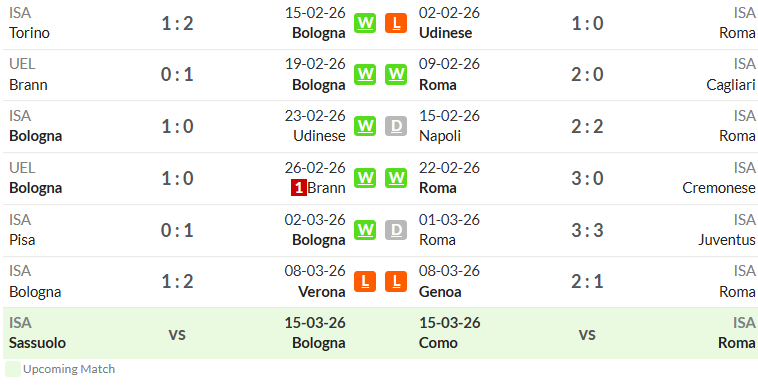Click the W badge for Roma vs Cremonese
The image size is (758, 386).
[x=396, y=178]
